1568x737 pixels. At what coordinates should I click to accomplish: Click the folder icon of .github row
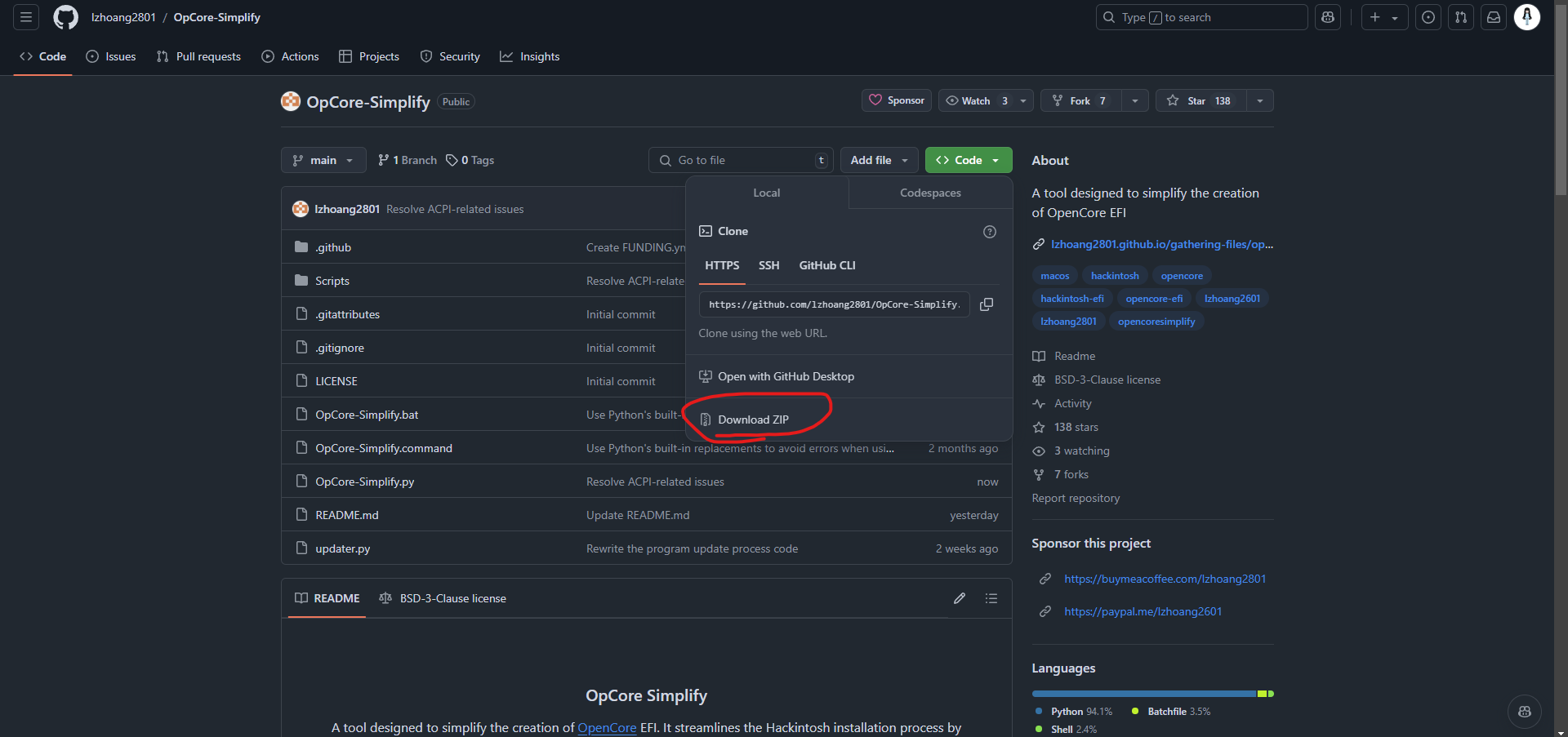(301, 247)
